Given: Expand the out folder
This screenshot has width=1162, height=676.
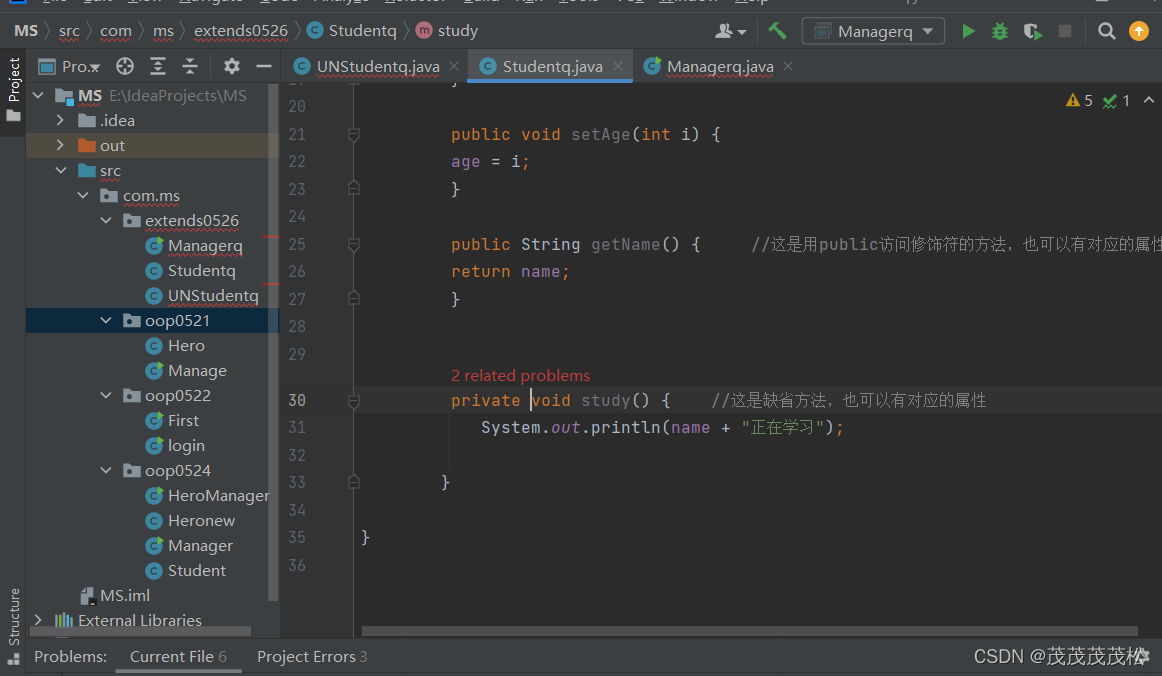Looking at the screenshot, I should [x=61, y=145].
